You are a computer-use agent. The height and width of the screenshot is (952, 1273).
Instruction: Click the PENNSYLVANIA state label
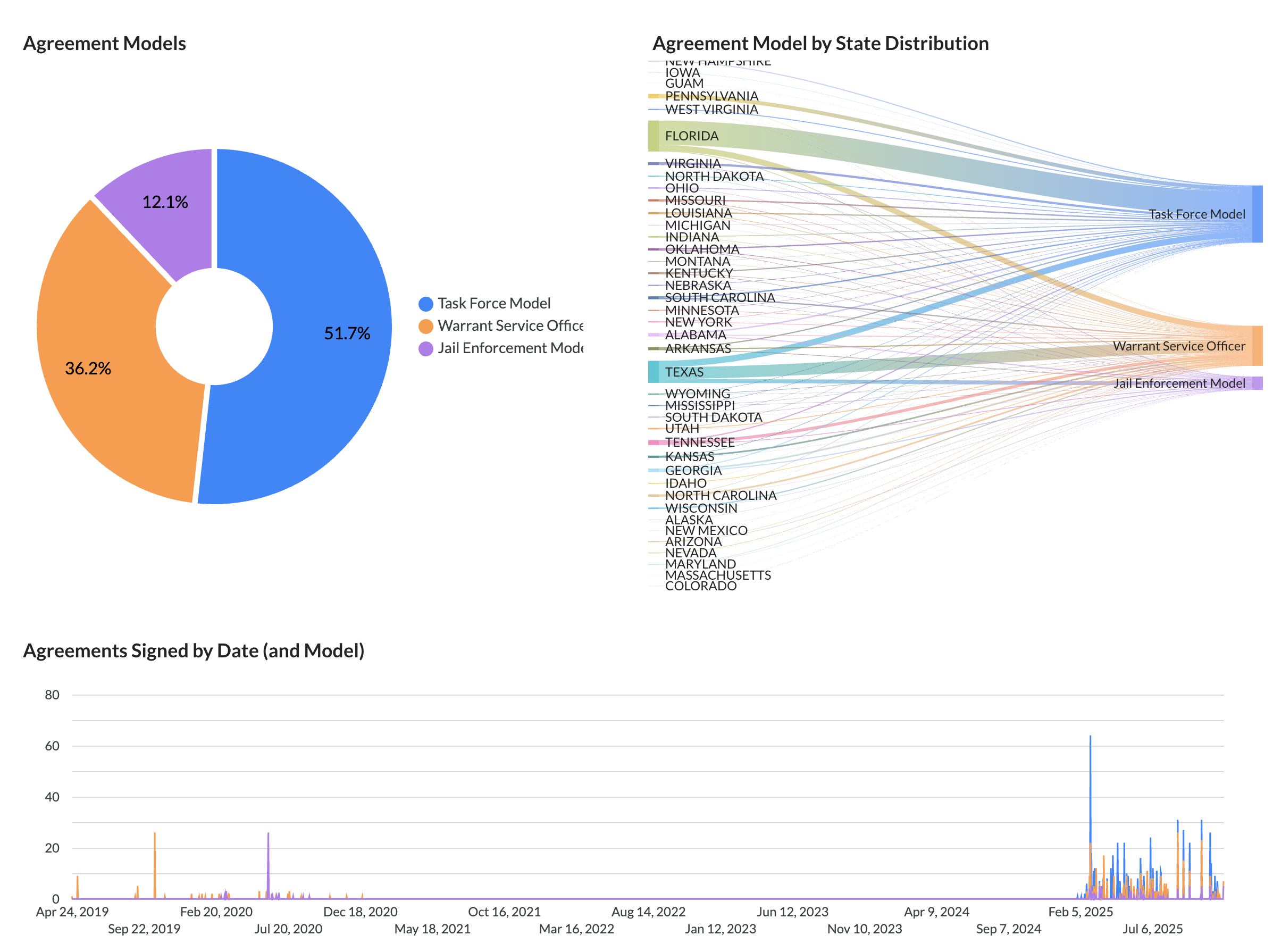point(711,96)
